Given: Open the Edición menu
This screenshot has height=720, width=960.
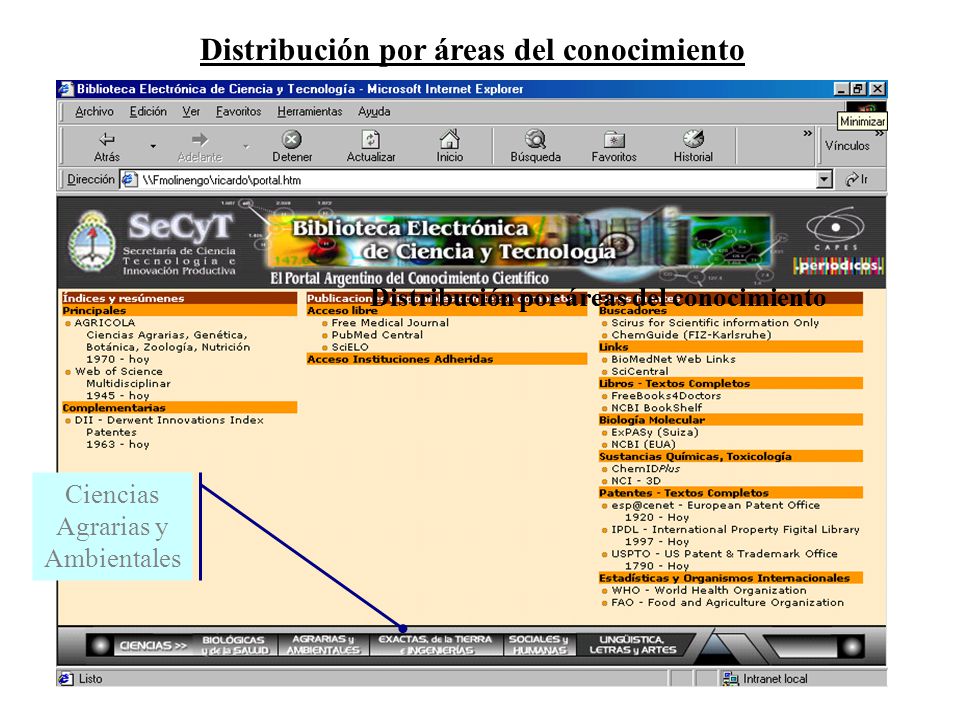Looking at the screenshot, I should pos(148,111).
